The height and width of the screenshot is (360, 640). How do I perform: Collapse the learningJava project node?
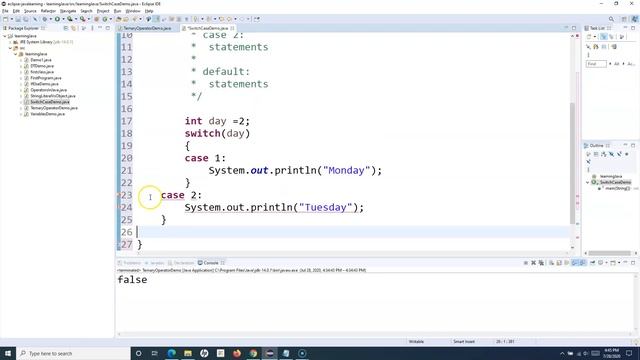[5, 36]
